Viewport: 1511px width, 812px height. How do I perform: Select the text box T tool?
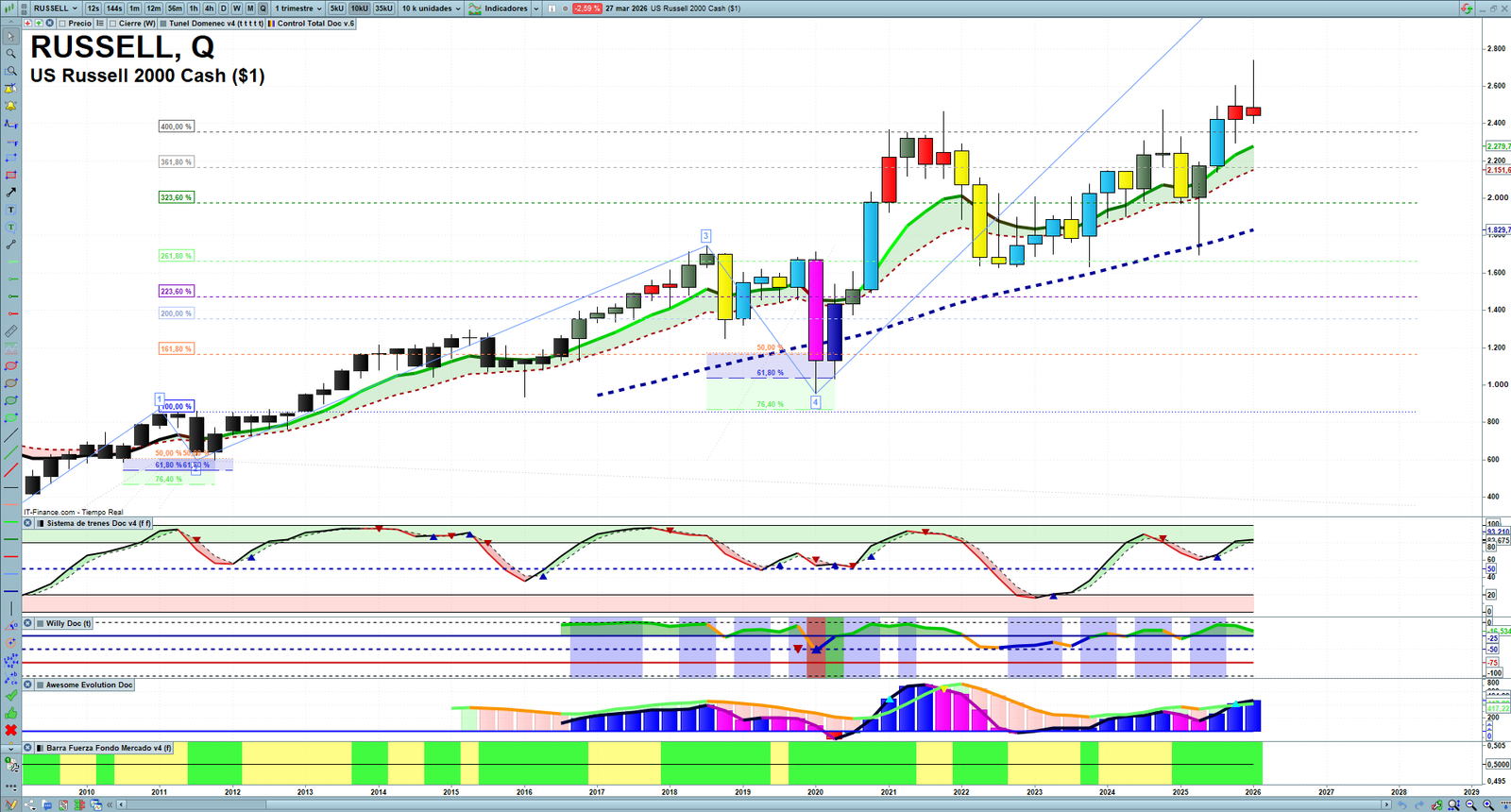(x=10, y=210)
